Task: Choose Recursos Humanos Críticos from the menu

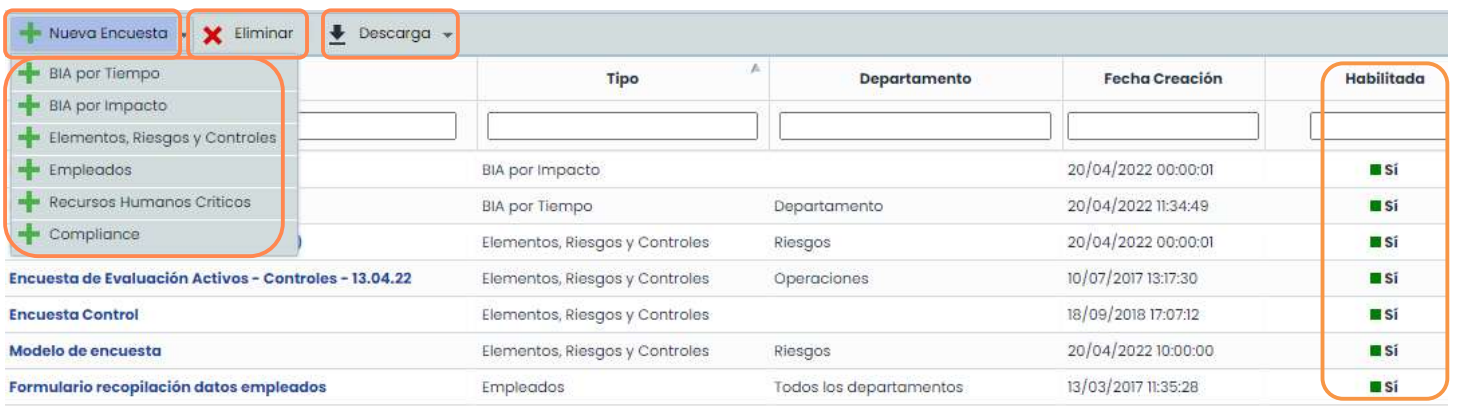Action: pyautogui.click(x=150, y=202)
